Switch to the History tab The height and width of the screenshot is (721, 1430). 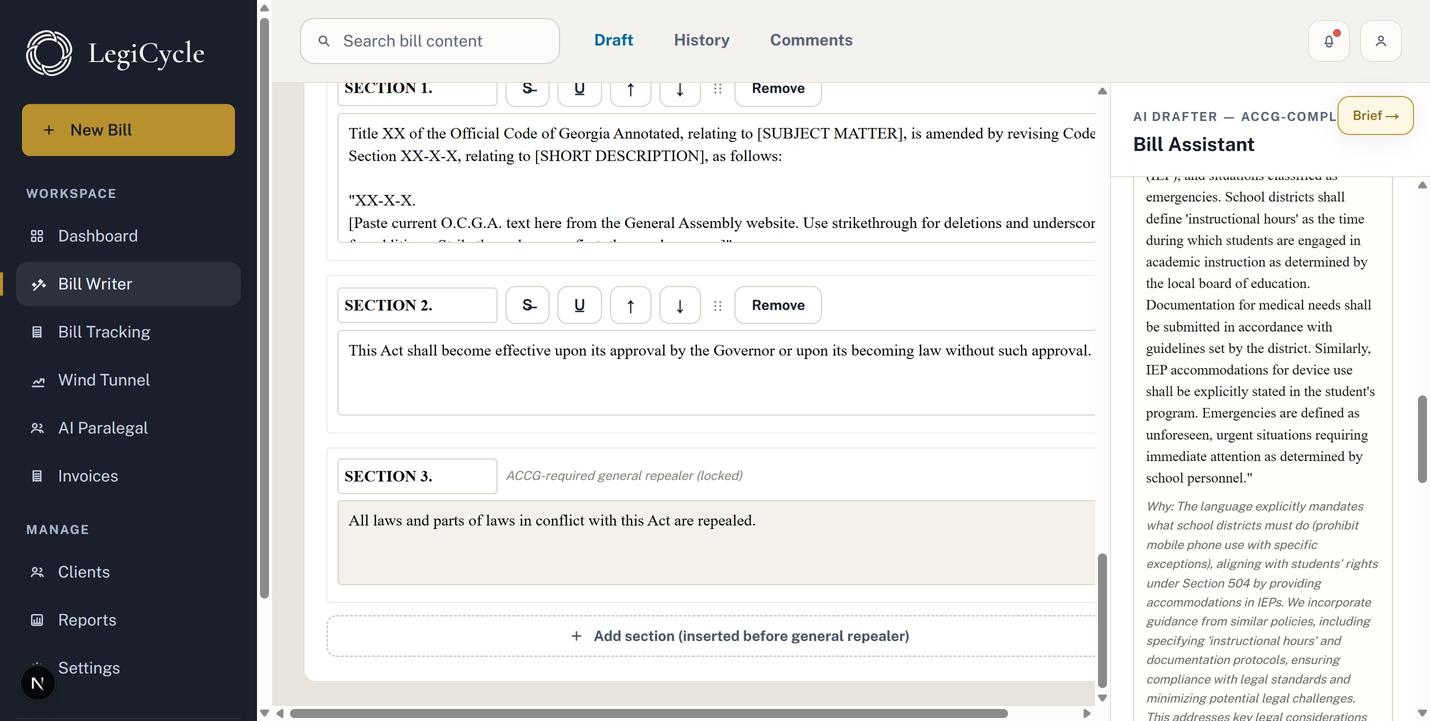(702, 40)
